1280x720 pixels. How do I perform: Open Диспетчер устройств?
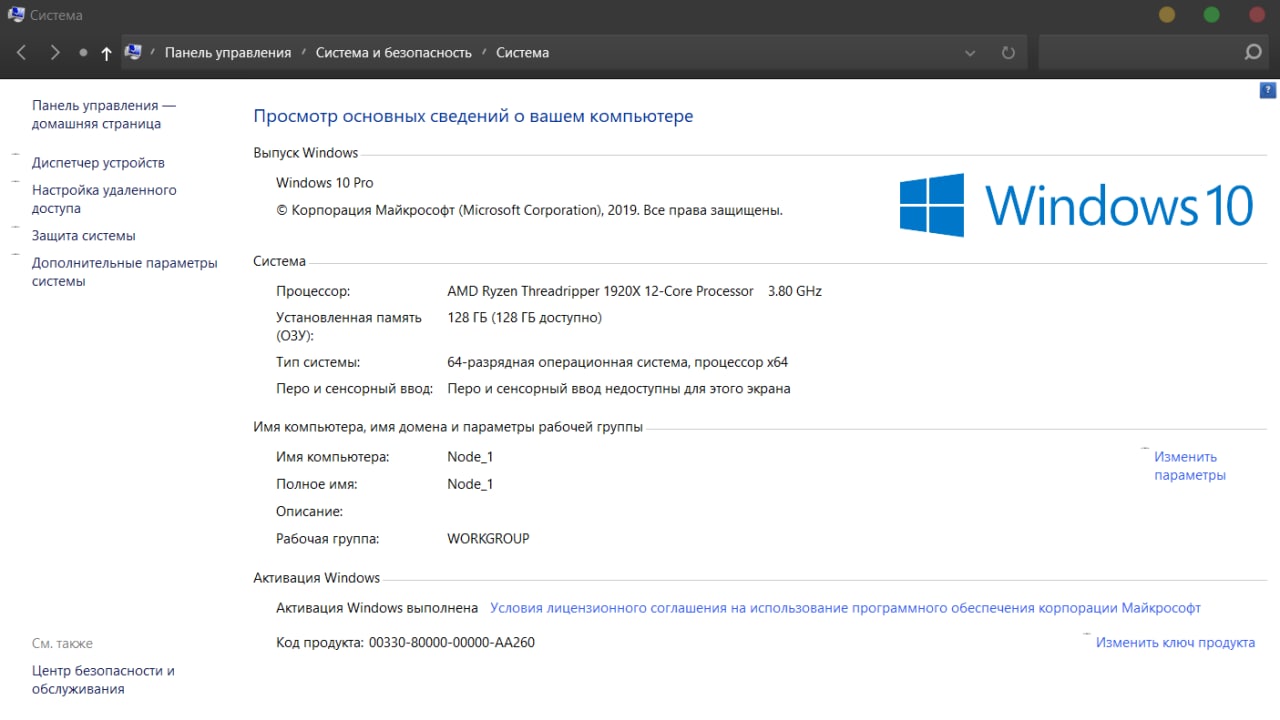click(98, 163)
